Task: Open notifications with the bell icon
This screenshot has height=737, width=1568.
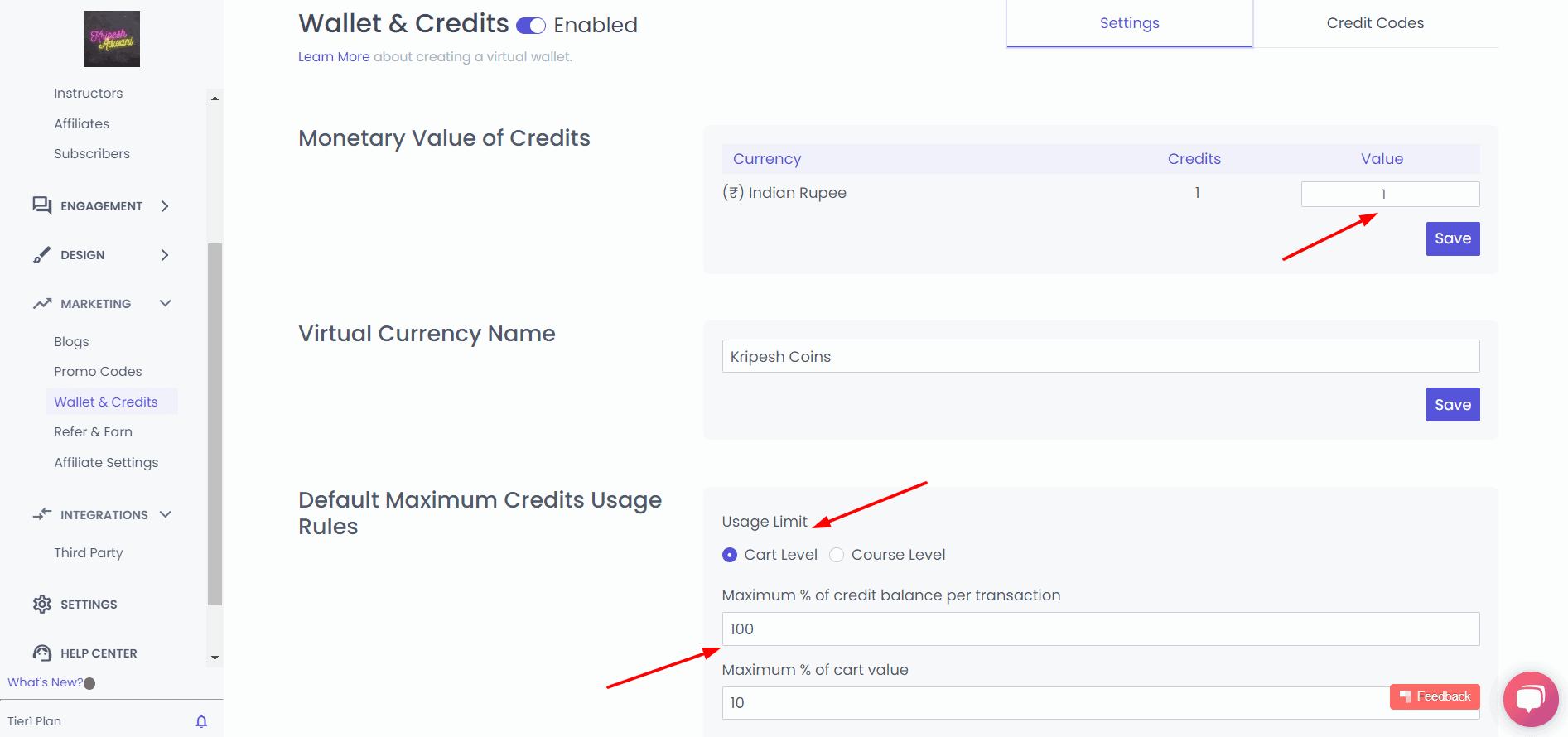Action: coord(201,721)
